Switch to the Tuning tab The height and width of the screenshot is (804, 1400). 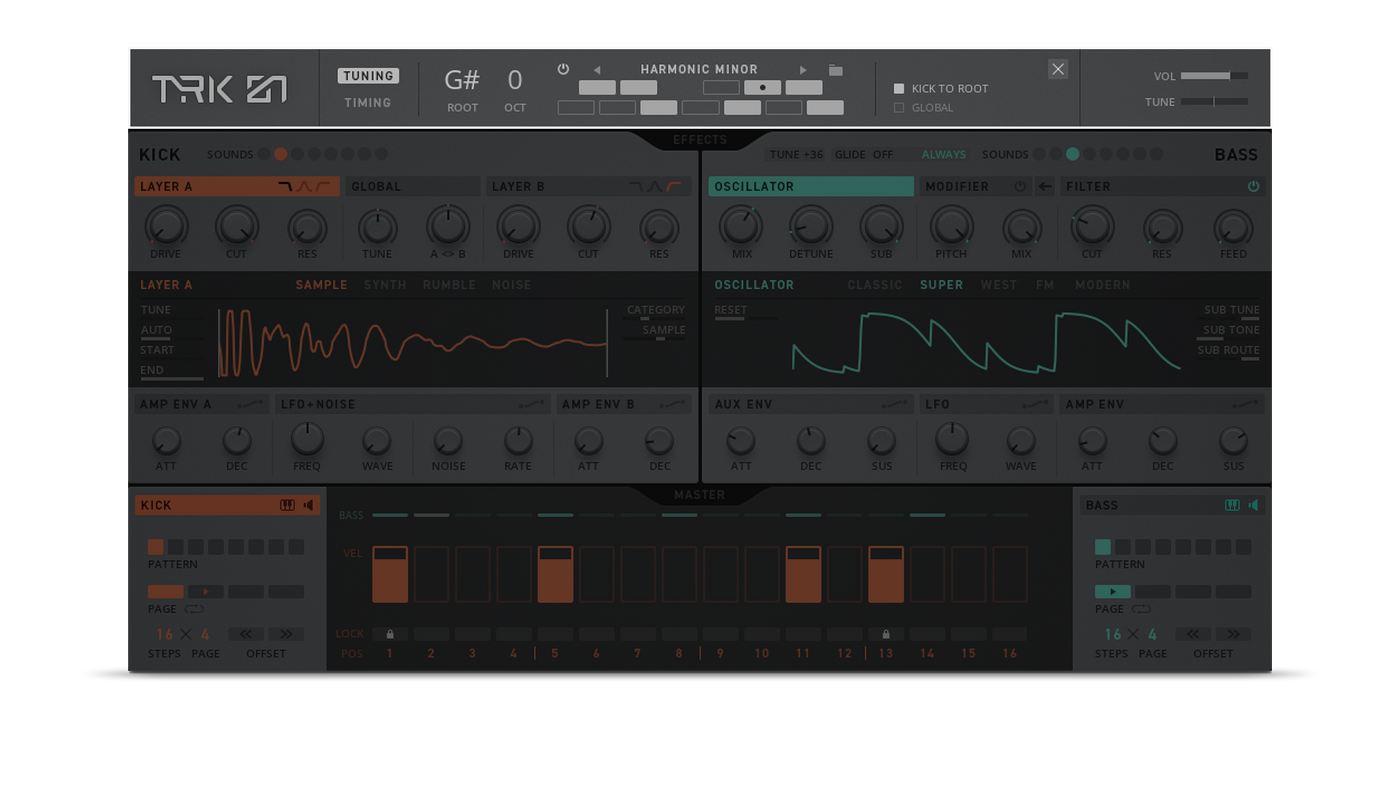point(368,76)
